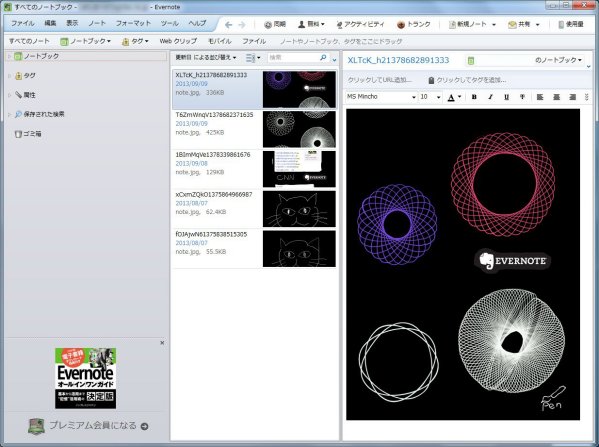Screen dimensions: 599x447
Task: Expand search options arrow beside search box
Action: click(x=334, y=60)
